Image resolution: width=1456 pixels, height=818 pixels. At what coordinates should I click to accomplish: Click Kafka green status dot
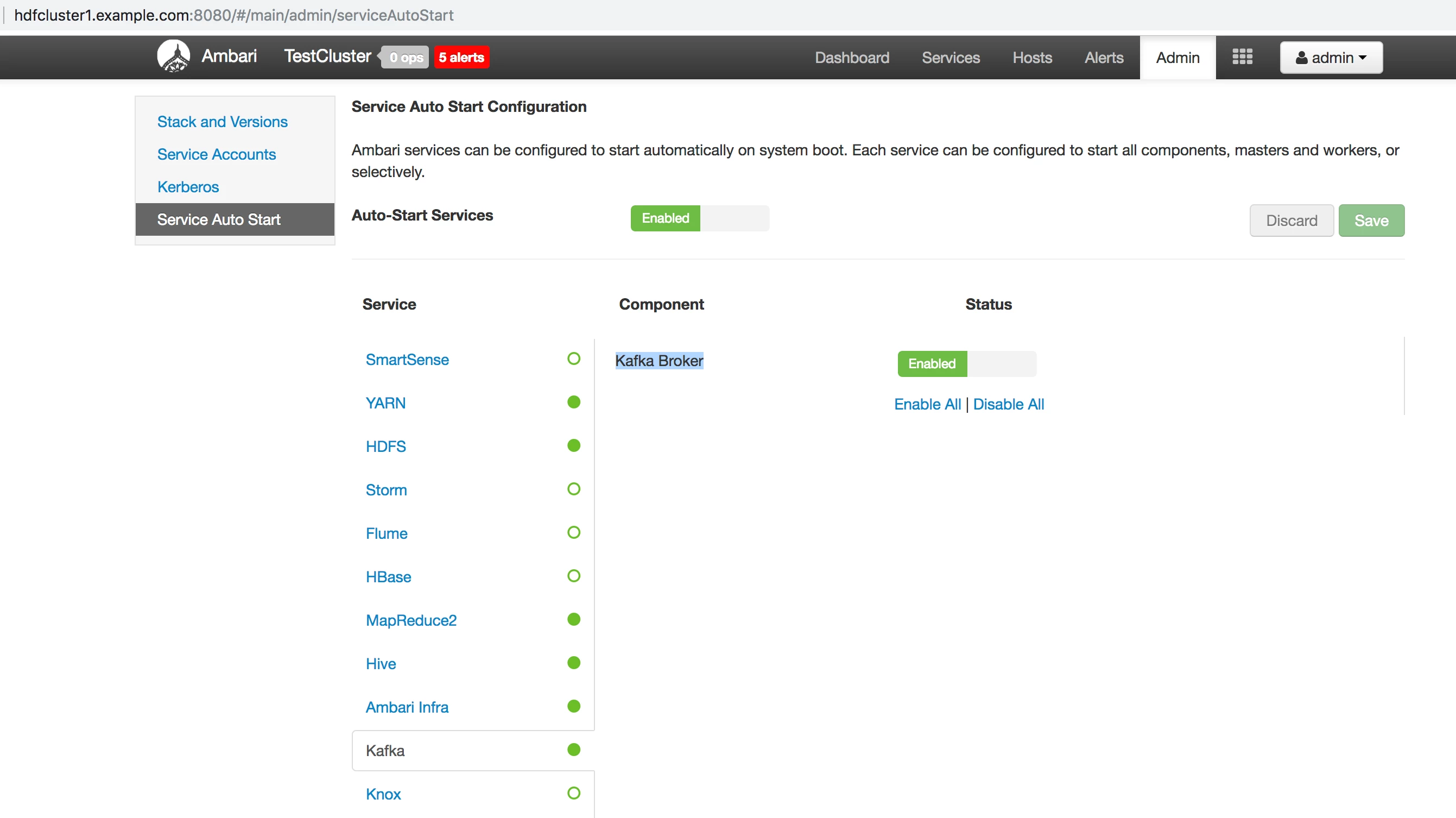click(x=574, y=750)
